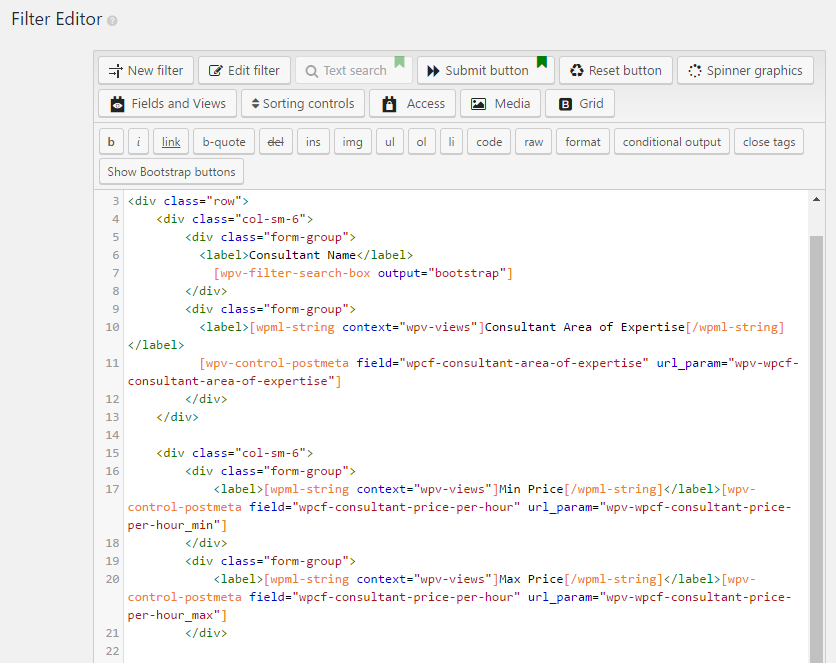836x665 pixels.
Task: Open Fields and Views
Action: tap(167, 103)
